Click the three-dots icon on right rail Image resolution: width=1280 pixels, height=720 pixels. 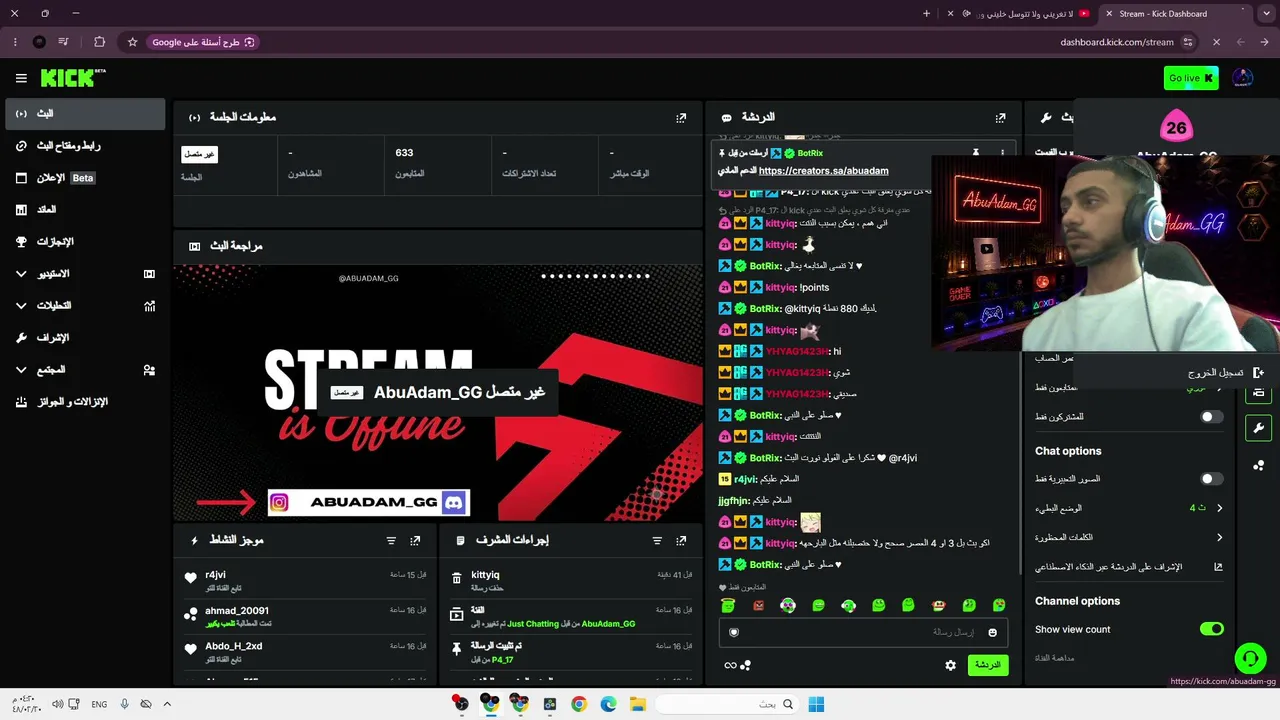[1258, 465]
